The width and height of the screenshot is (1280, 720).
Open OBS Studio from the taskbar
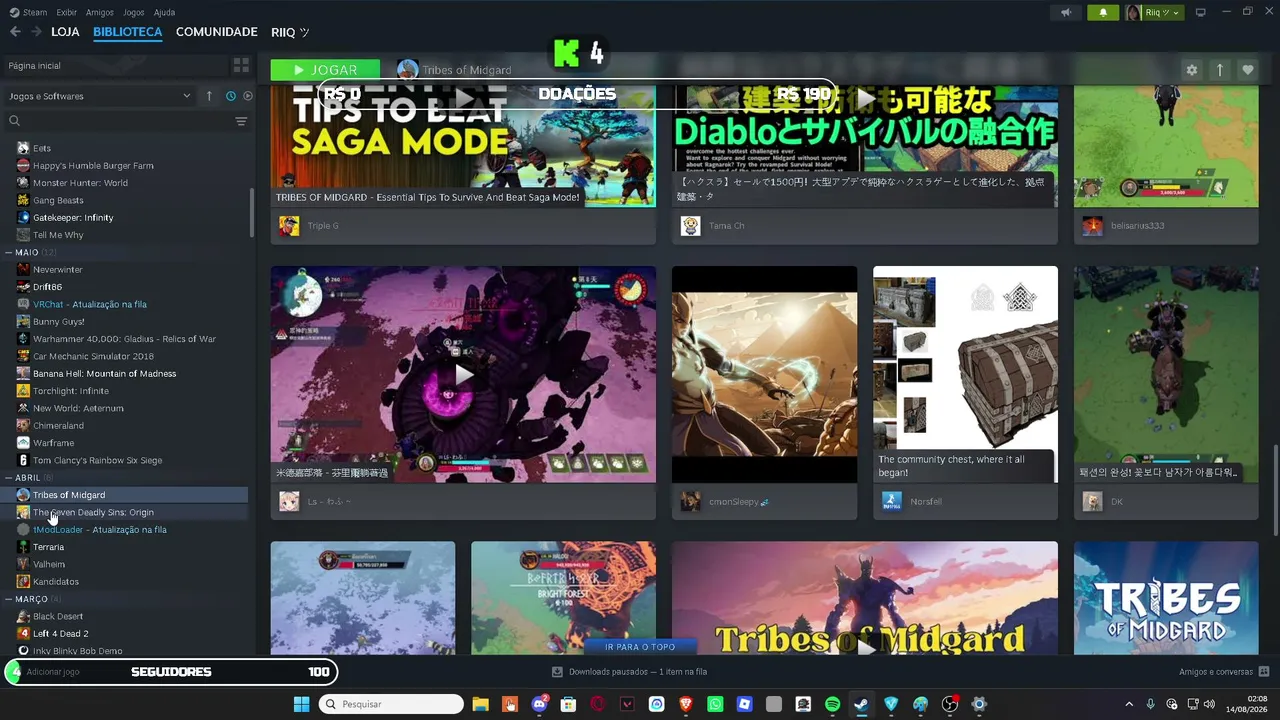pyautogui.click(x=950, y=704)
